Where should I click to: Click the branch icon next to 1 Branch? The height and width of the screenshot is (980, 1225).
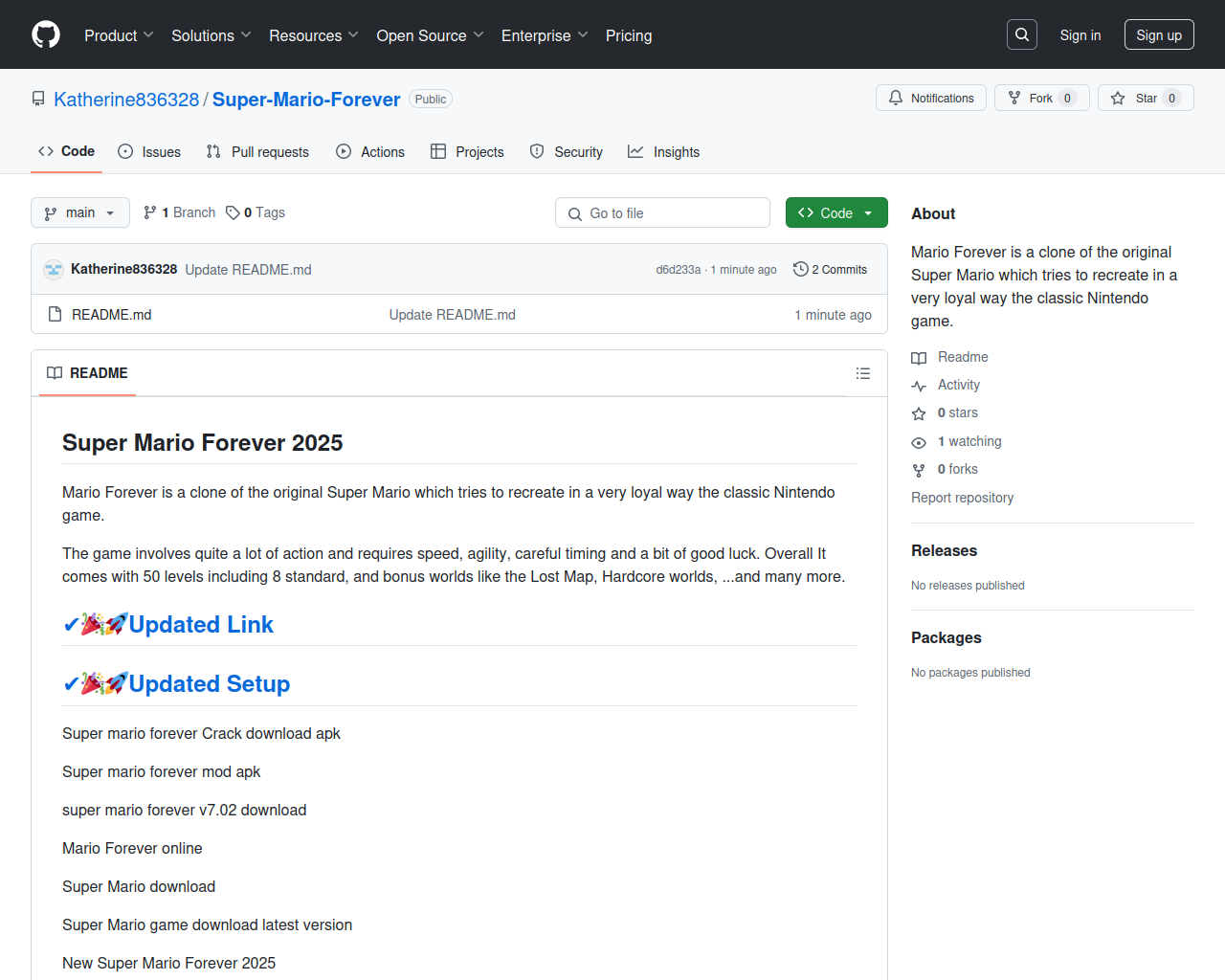[150, 212]
